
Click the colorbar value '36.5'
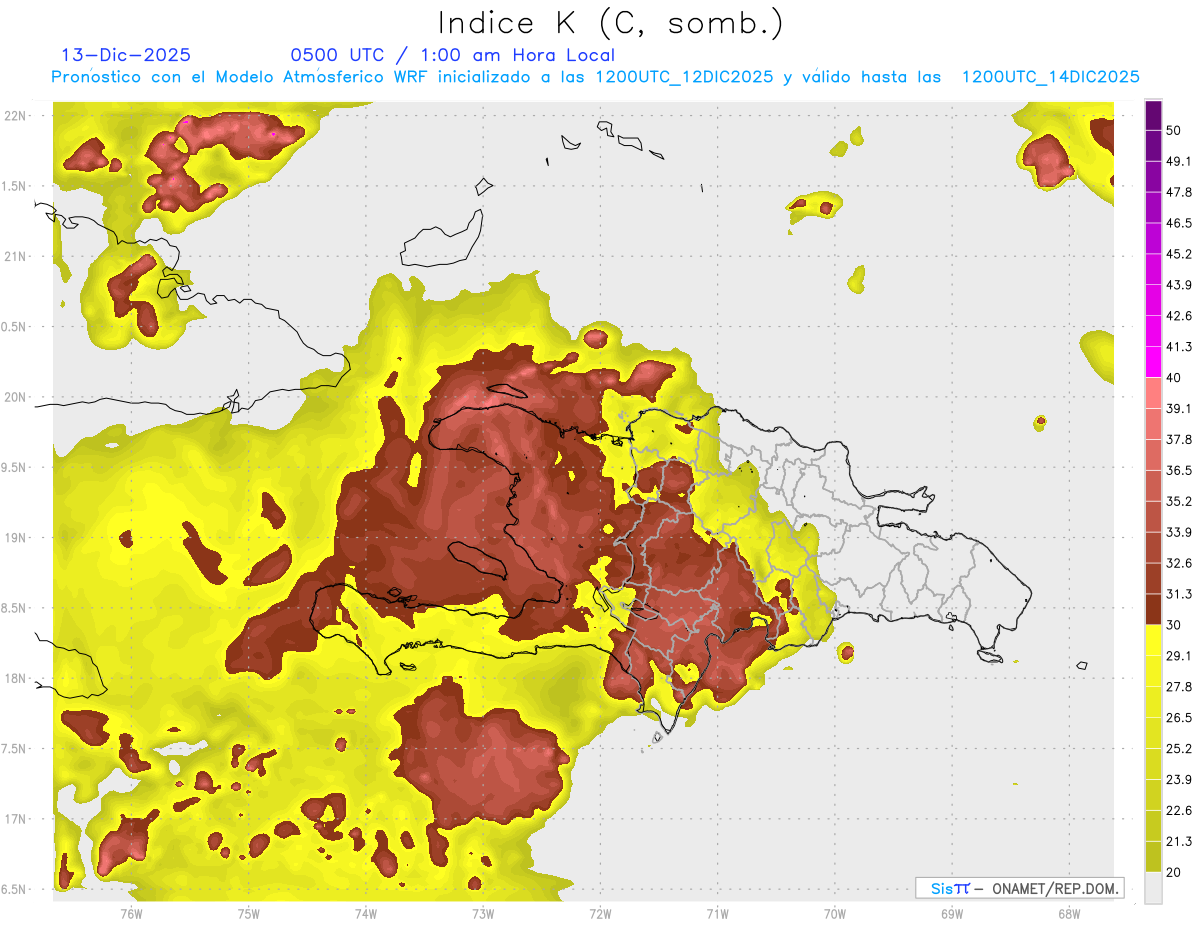1179,470
